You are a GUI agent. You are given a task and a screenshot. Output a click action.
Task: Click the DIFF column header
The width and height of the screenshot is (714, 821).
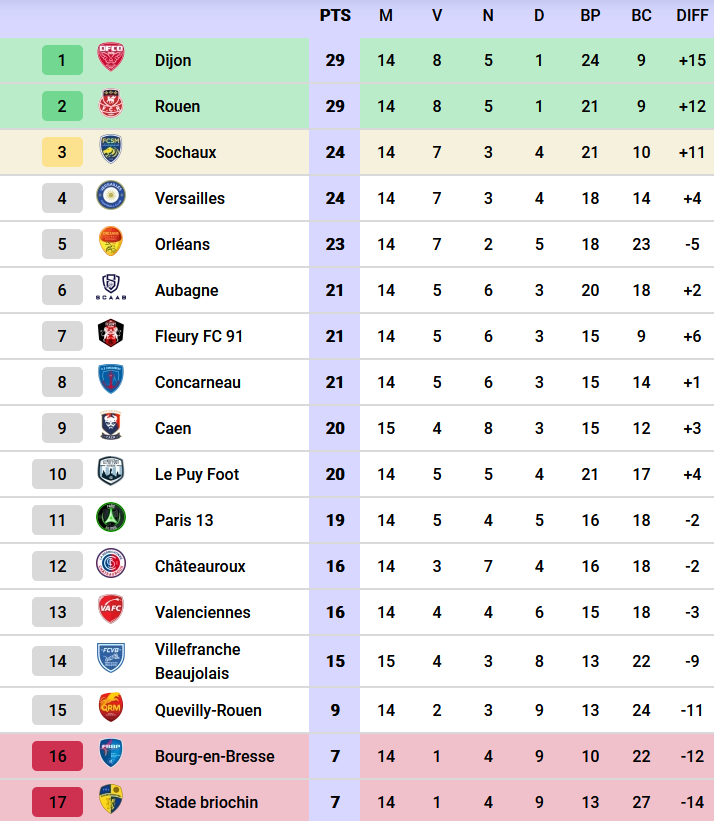point(692,15)
